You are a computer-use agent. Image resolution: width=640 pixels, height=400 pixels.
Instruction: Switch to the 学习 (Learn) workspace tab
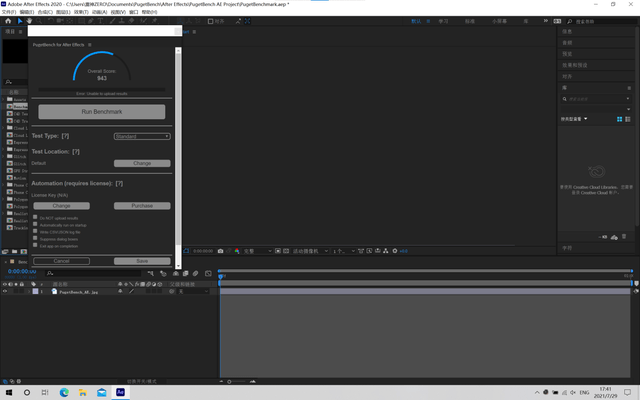(x=443, y=21)
